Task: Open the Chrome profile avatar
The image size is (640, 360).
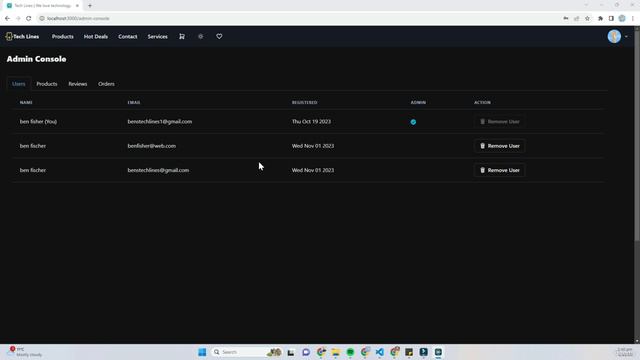Action: 622,18
